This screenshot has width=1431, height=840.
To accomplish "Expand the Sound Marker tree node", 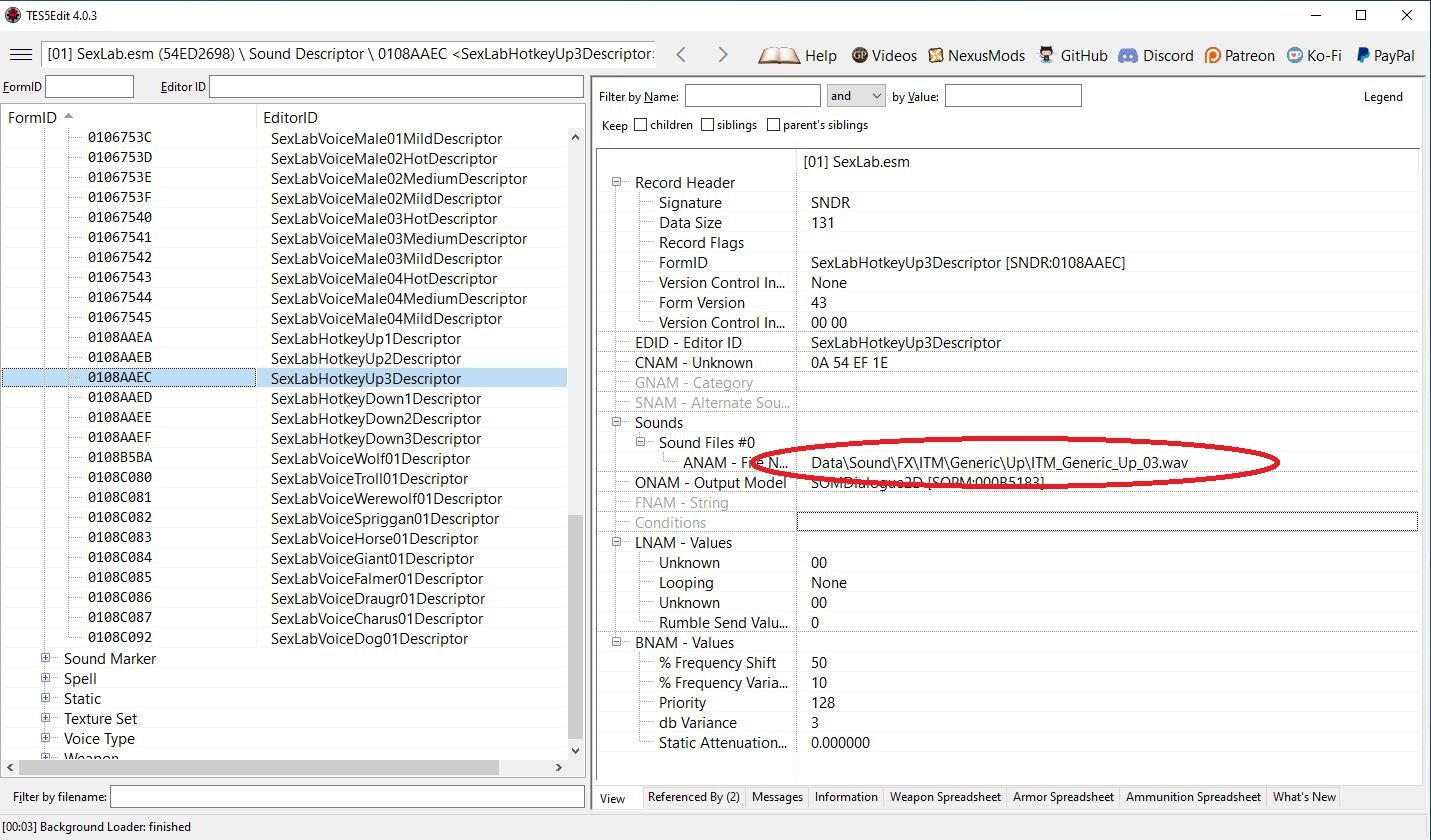I will point(45,658).
